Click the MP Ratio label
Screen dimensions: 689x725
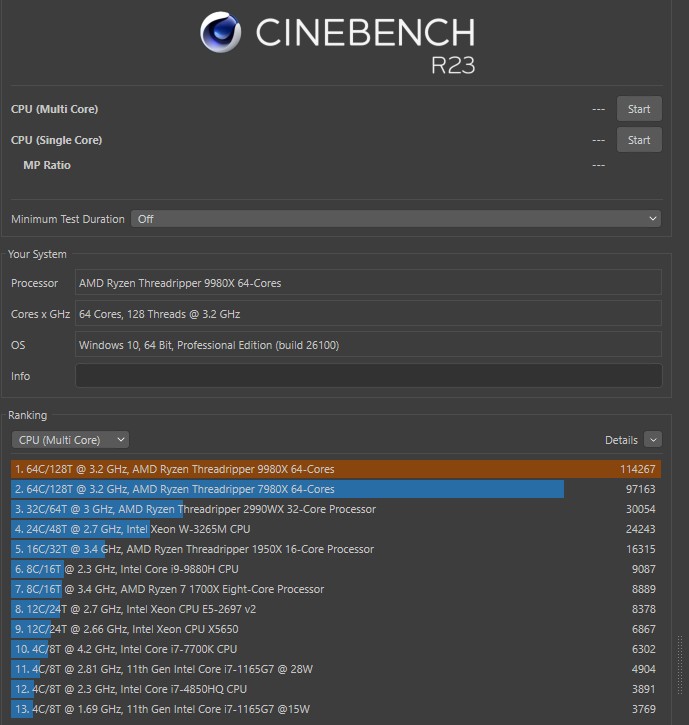click(47, 165)
